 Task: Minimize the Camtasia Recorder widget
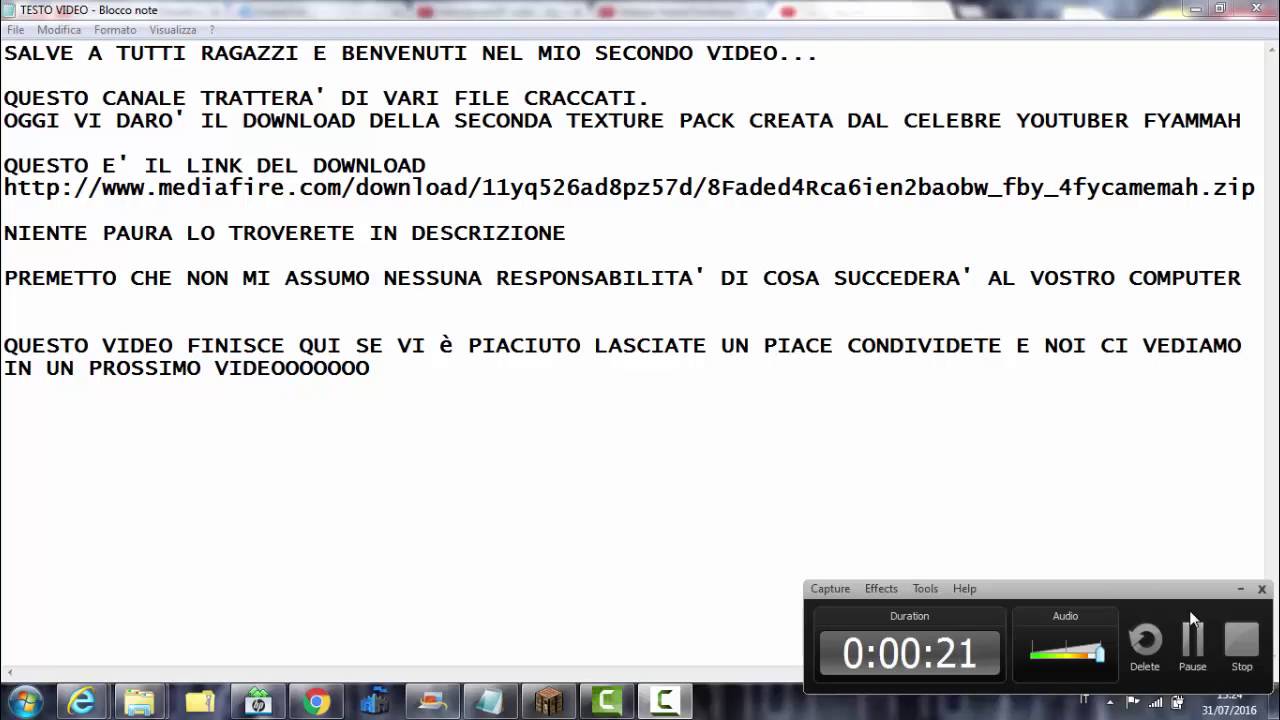[1241, 589]
